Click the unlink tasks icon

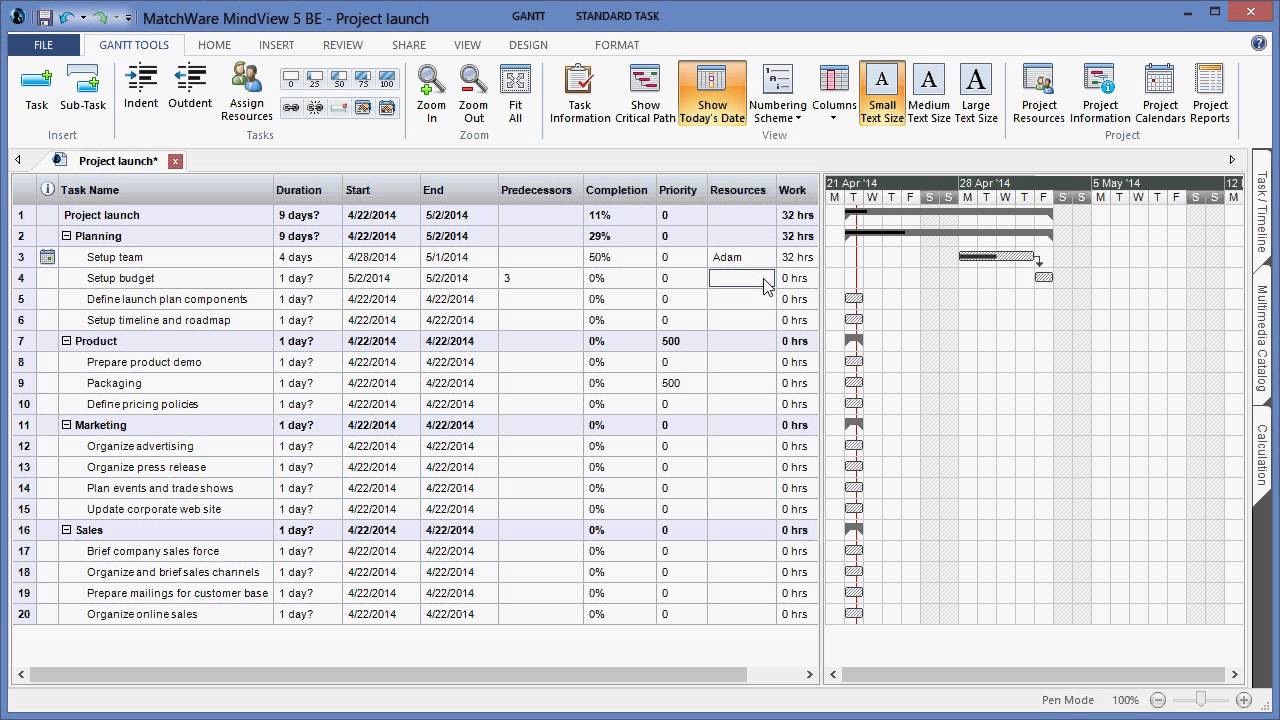click(315, 107)
